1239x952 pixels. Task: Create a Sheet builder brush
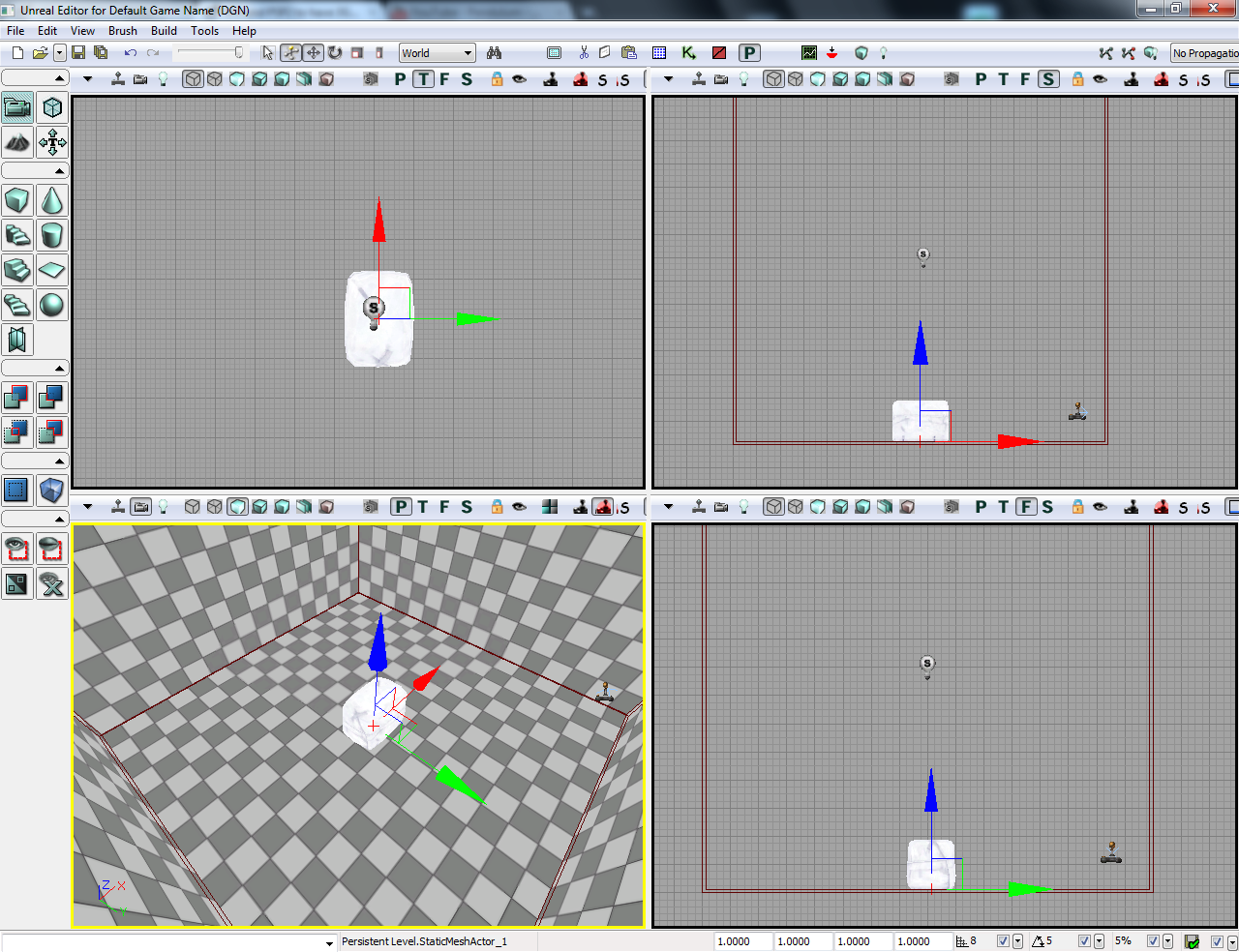click(x=52, y=270)
